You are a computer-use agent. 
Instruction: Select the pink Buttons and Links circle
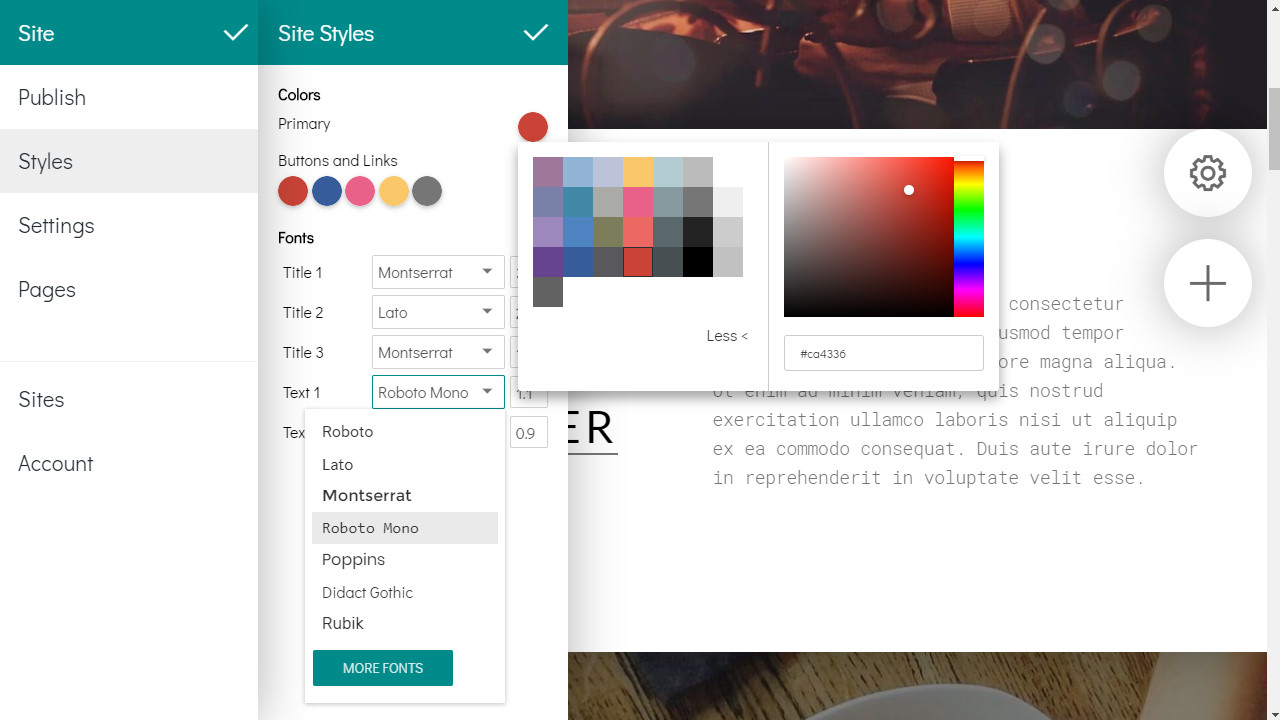[x=360, y=191]
